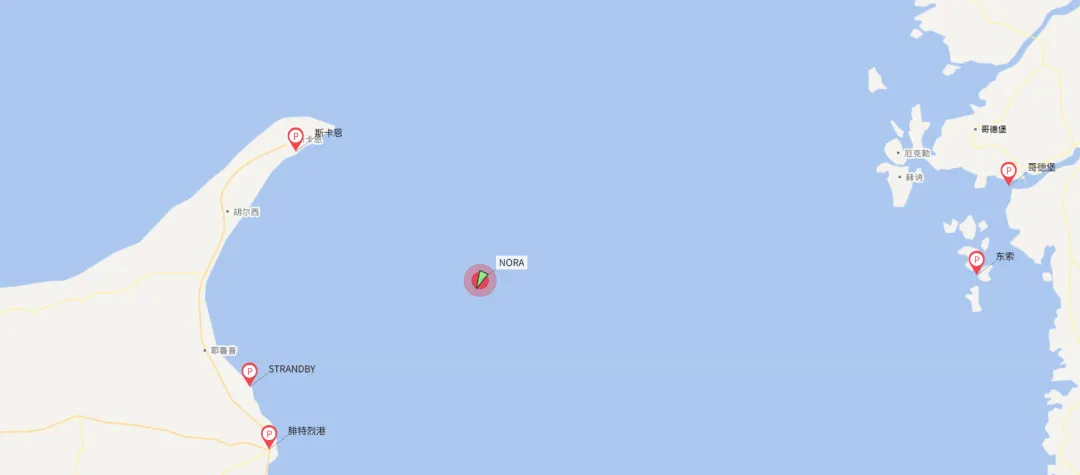Select the 腓特烈港 port marker pin
This screenshot has width=1080, height=475.
(x=269, y=436)
